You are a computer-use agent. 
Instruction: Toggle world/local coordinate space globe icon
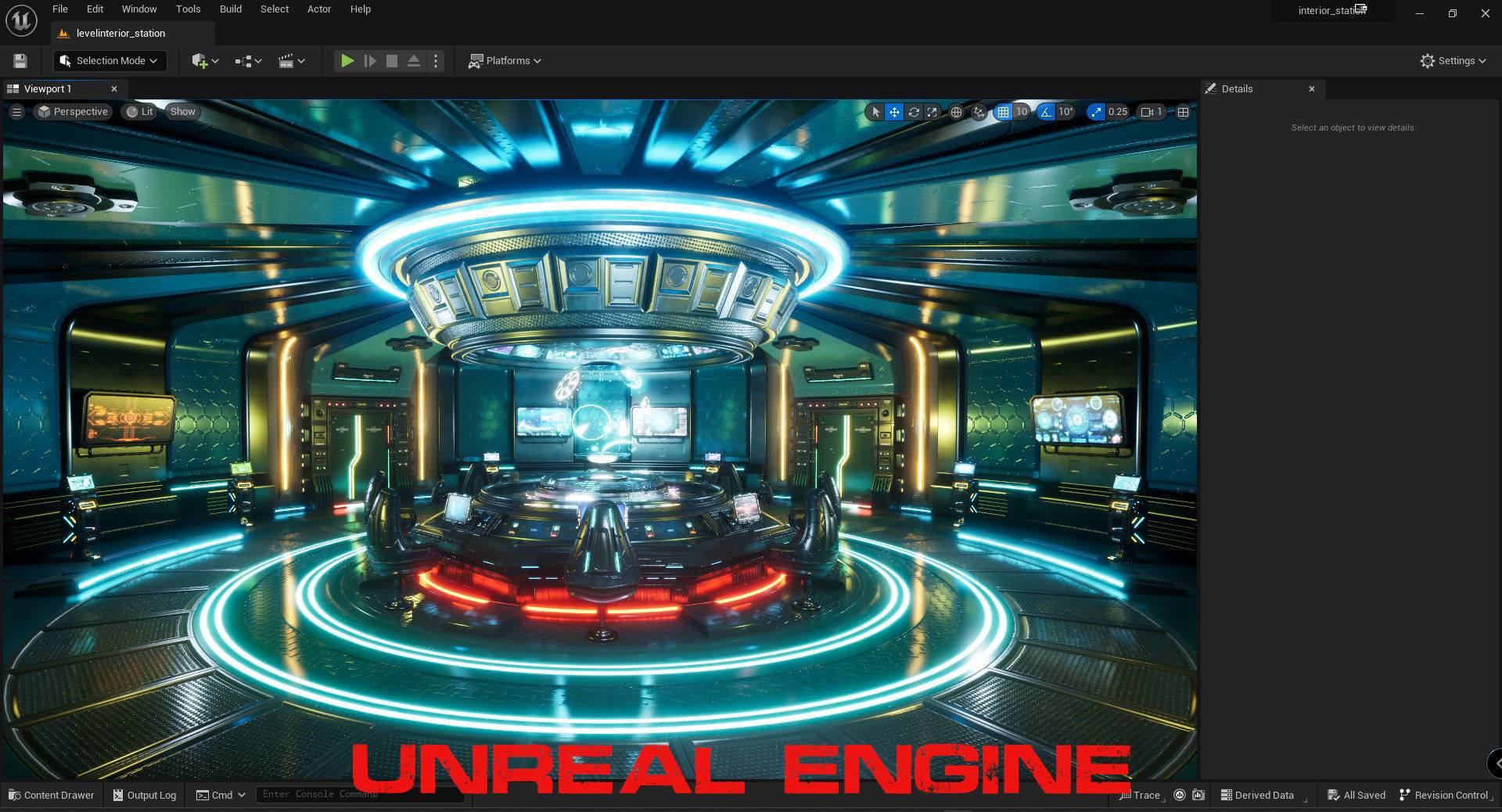(956, 112)
